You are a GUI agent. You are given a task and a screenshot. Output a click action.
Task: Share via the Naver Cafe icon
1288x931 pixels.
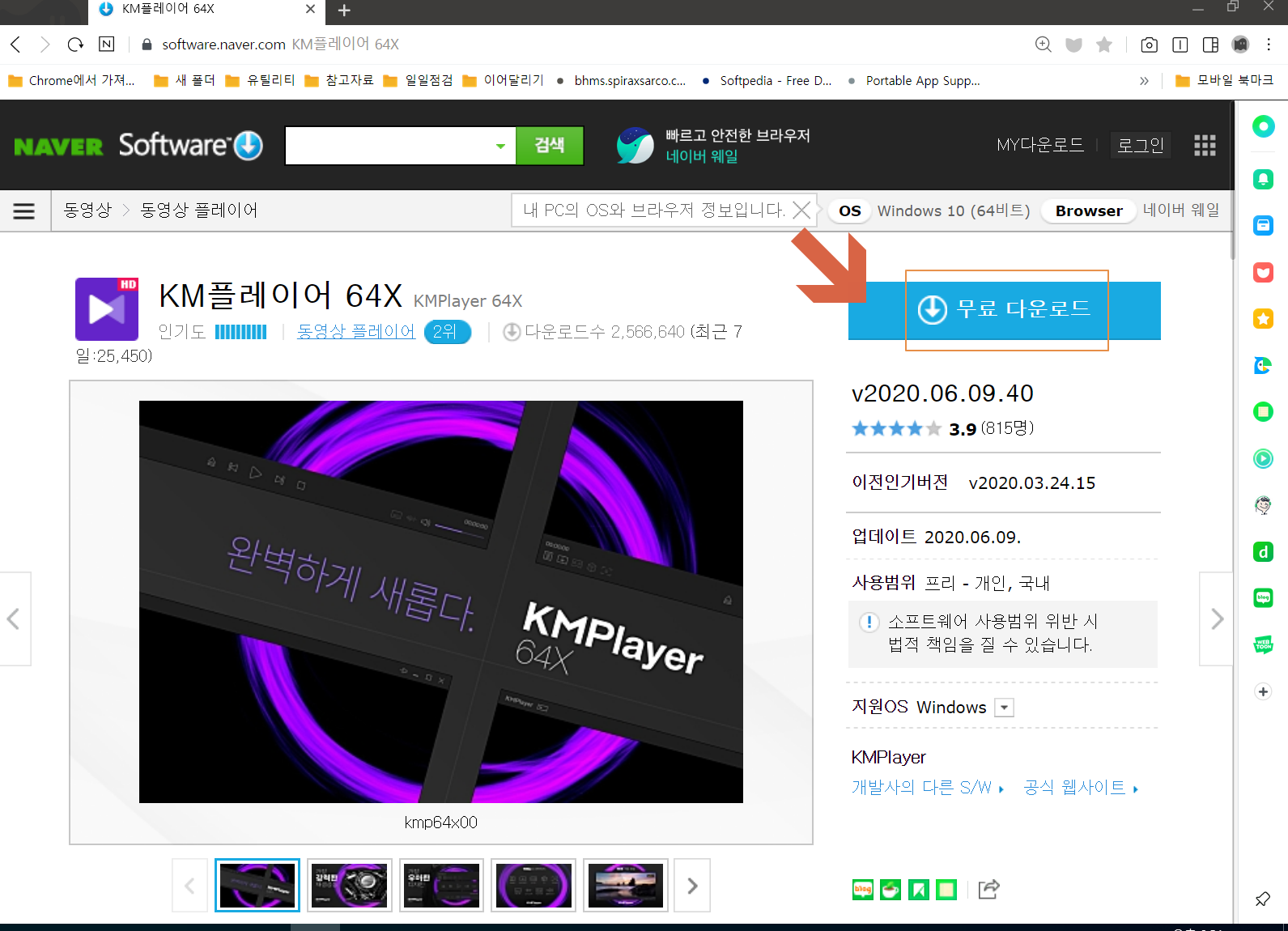(x=891, y=890)
